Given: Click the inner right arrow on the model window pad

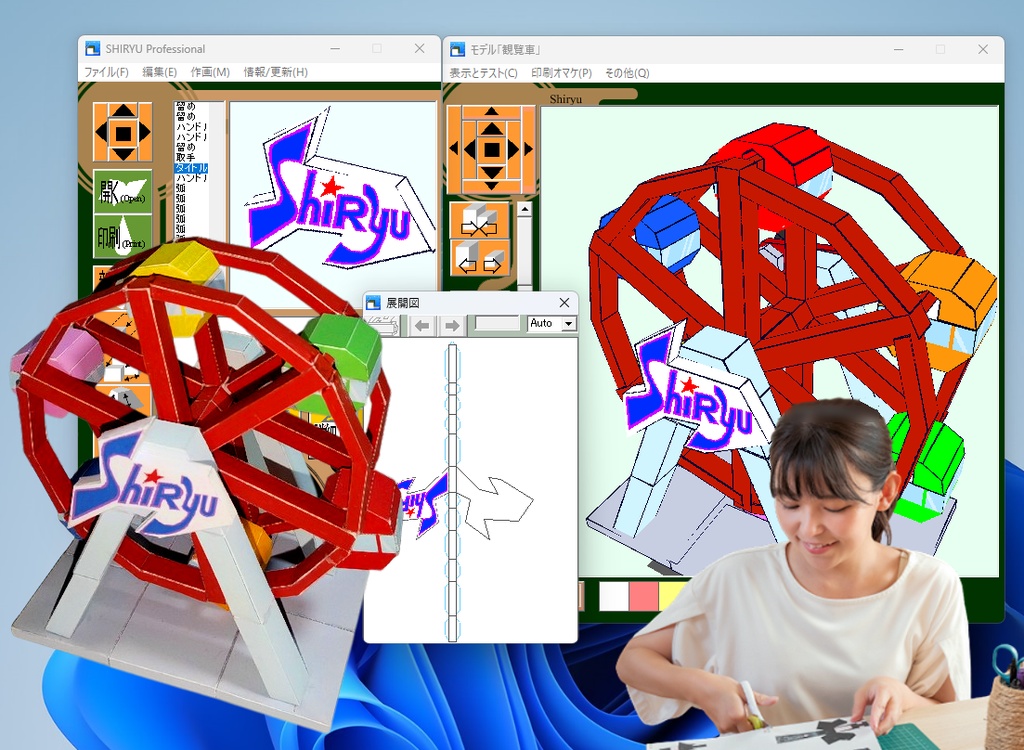Looking at the screenshot, I should [x=513, y=150].
